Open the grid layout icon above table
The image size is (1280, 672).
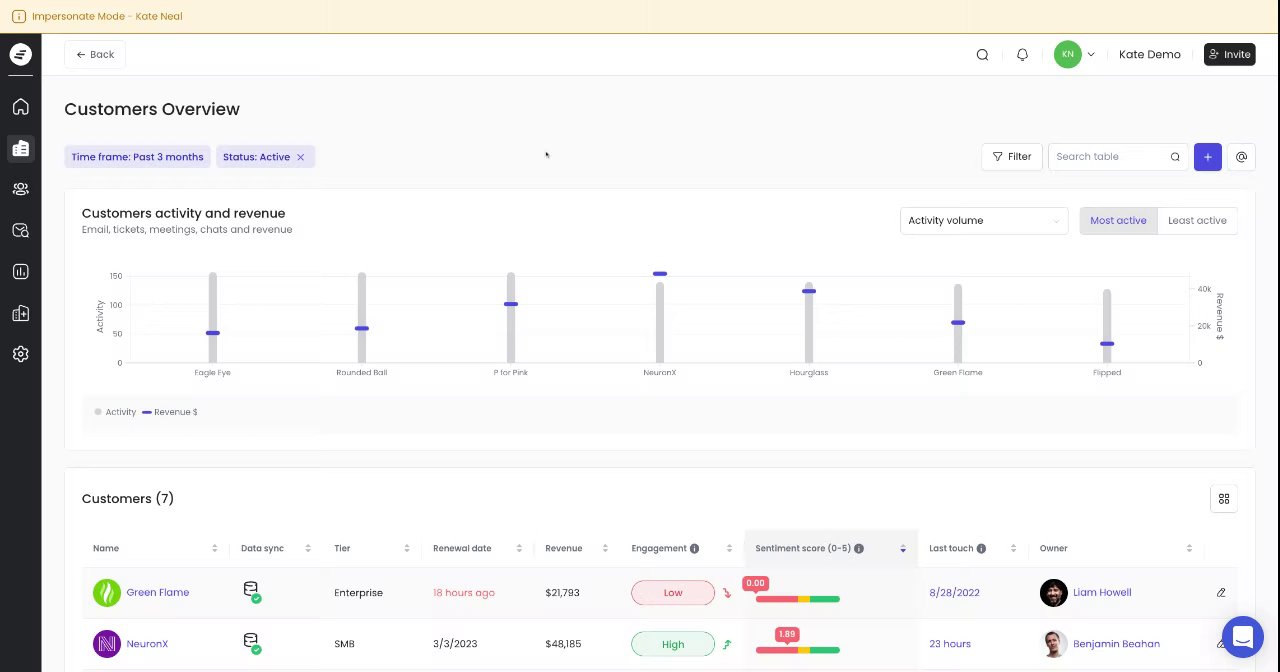pos(1224,499)
